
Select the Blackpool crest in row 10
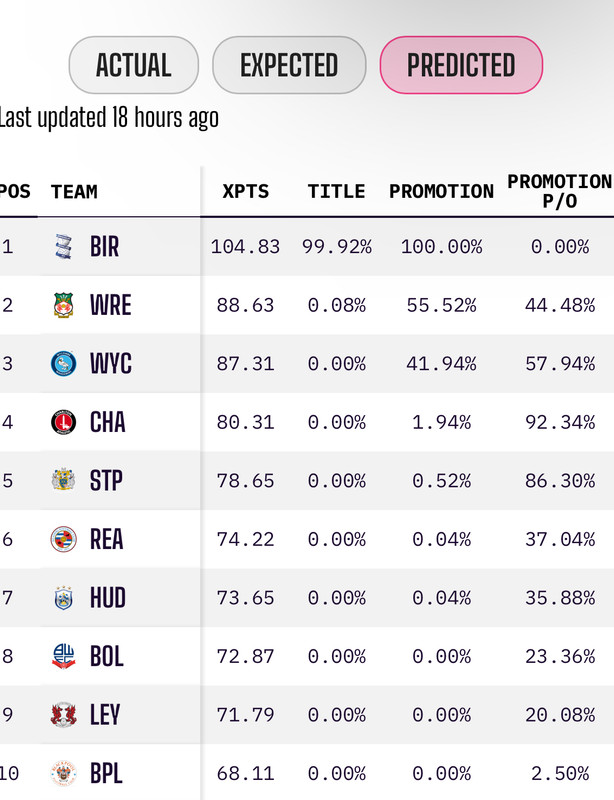click(64, 773)
